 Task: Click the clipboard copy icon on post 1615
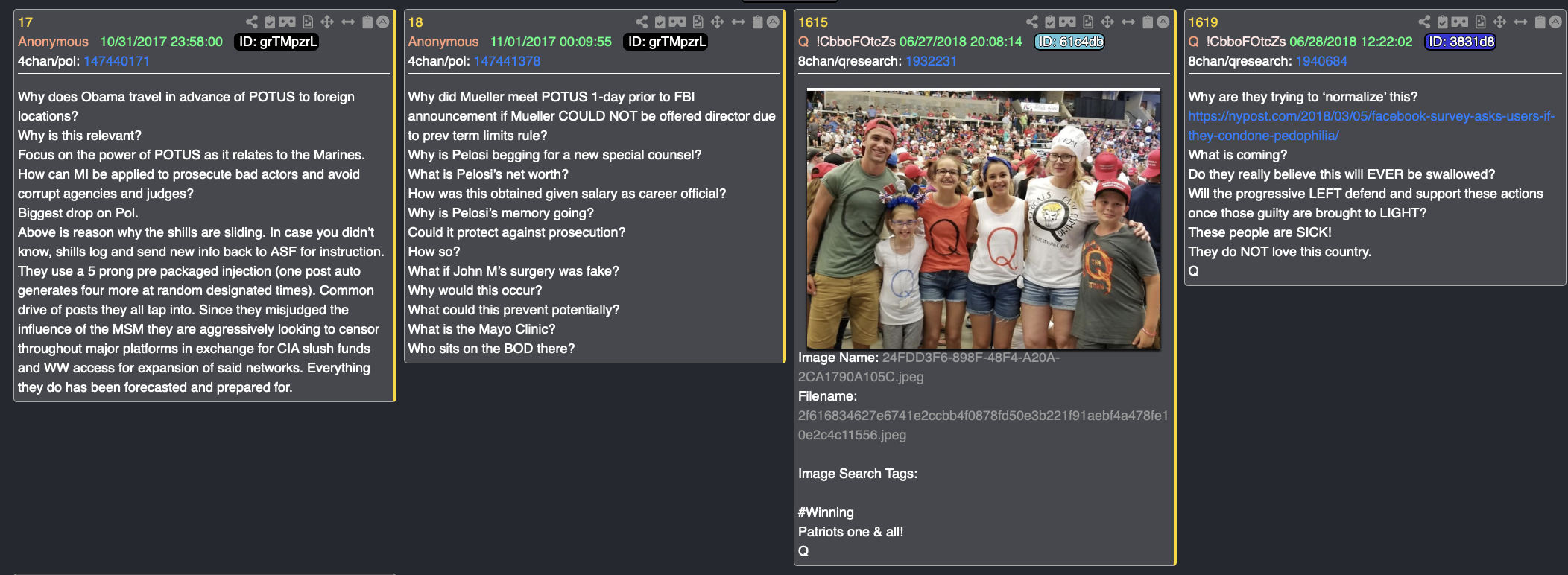[1148, 22]
